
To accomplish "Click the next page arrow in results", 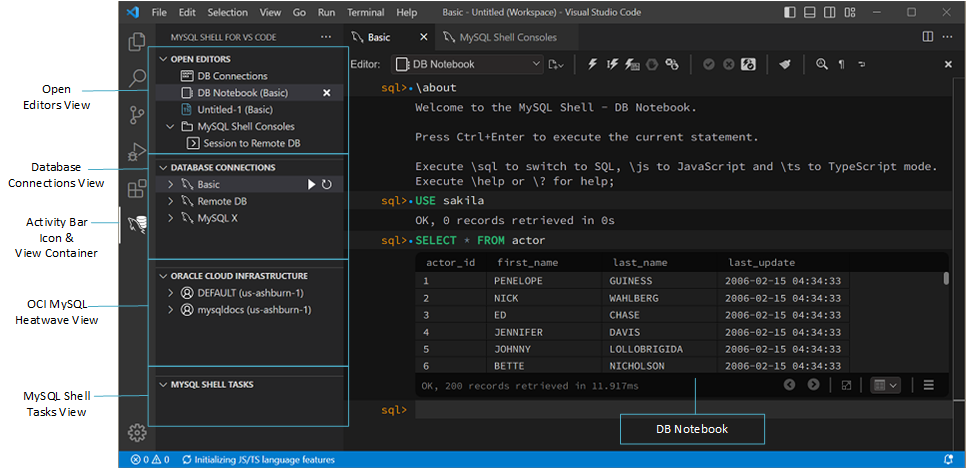I will [x=813, y=385].
